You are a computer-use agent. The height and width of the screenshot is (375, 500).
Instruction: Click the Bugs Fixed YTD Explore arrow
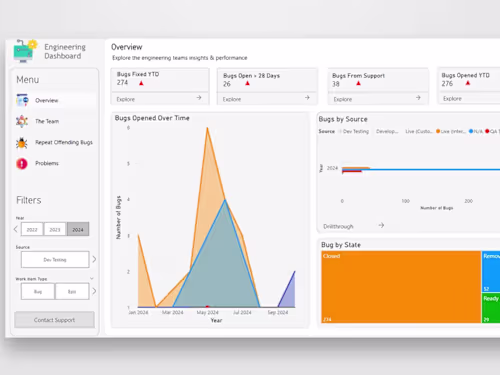[199, 98]
